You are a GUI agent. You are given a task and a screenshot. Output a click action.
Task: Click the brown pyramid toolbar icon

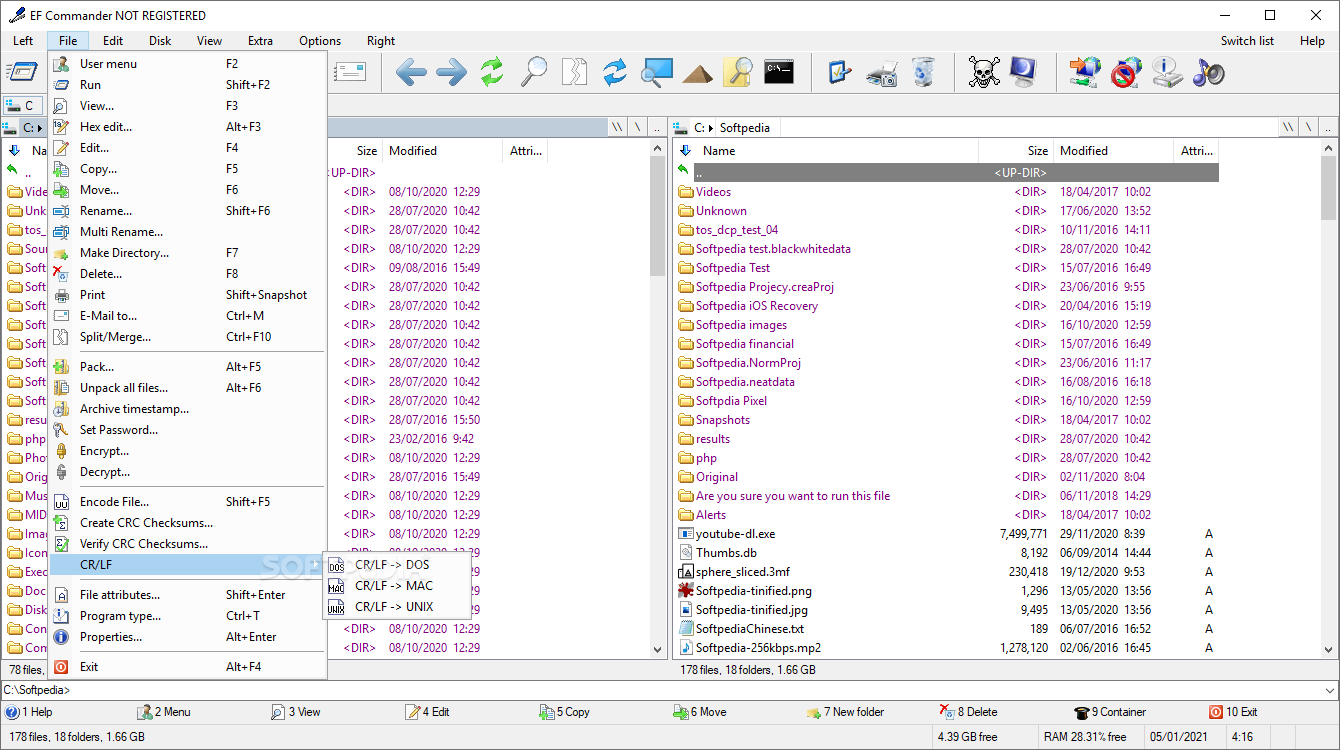(698, 74)
